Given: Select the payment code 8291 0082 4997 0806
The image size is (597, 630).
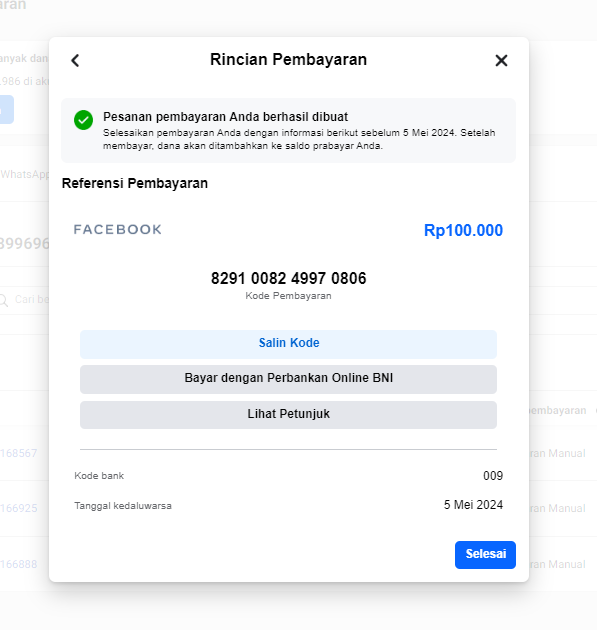Looking at the screenshot, I should (288, 278).
